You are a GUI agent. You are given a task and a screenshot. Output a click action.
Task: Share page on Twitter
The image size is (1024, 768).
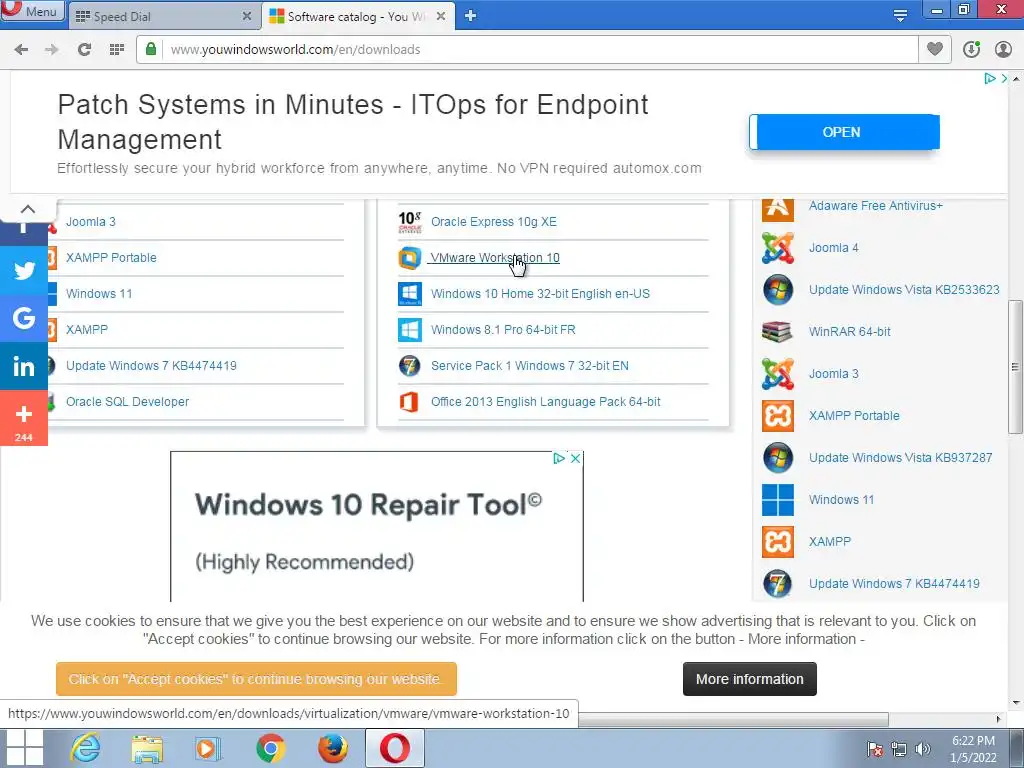click(24, 270)
